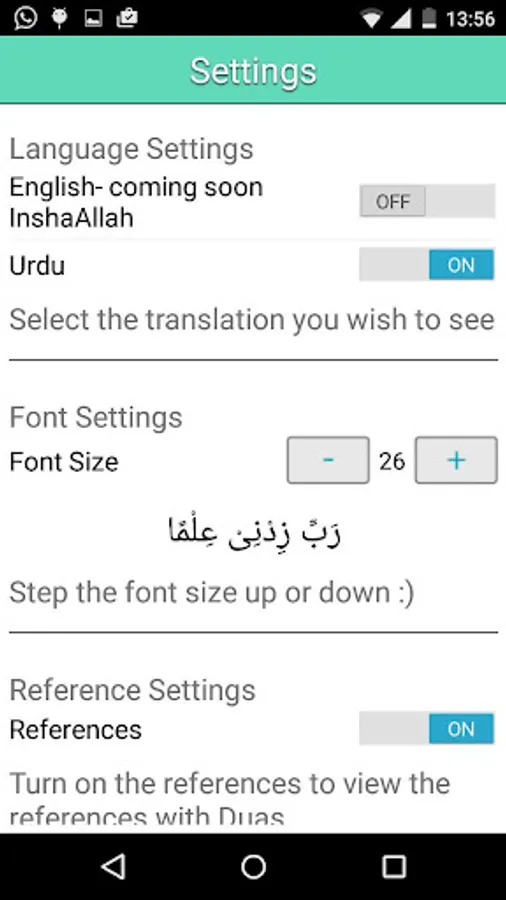Image resolution: width=506 pixels, height=900 pixels.
Task: Toggle the English translation switch
Action: pyautogui.click(x=427, y=201)
